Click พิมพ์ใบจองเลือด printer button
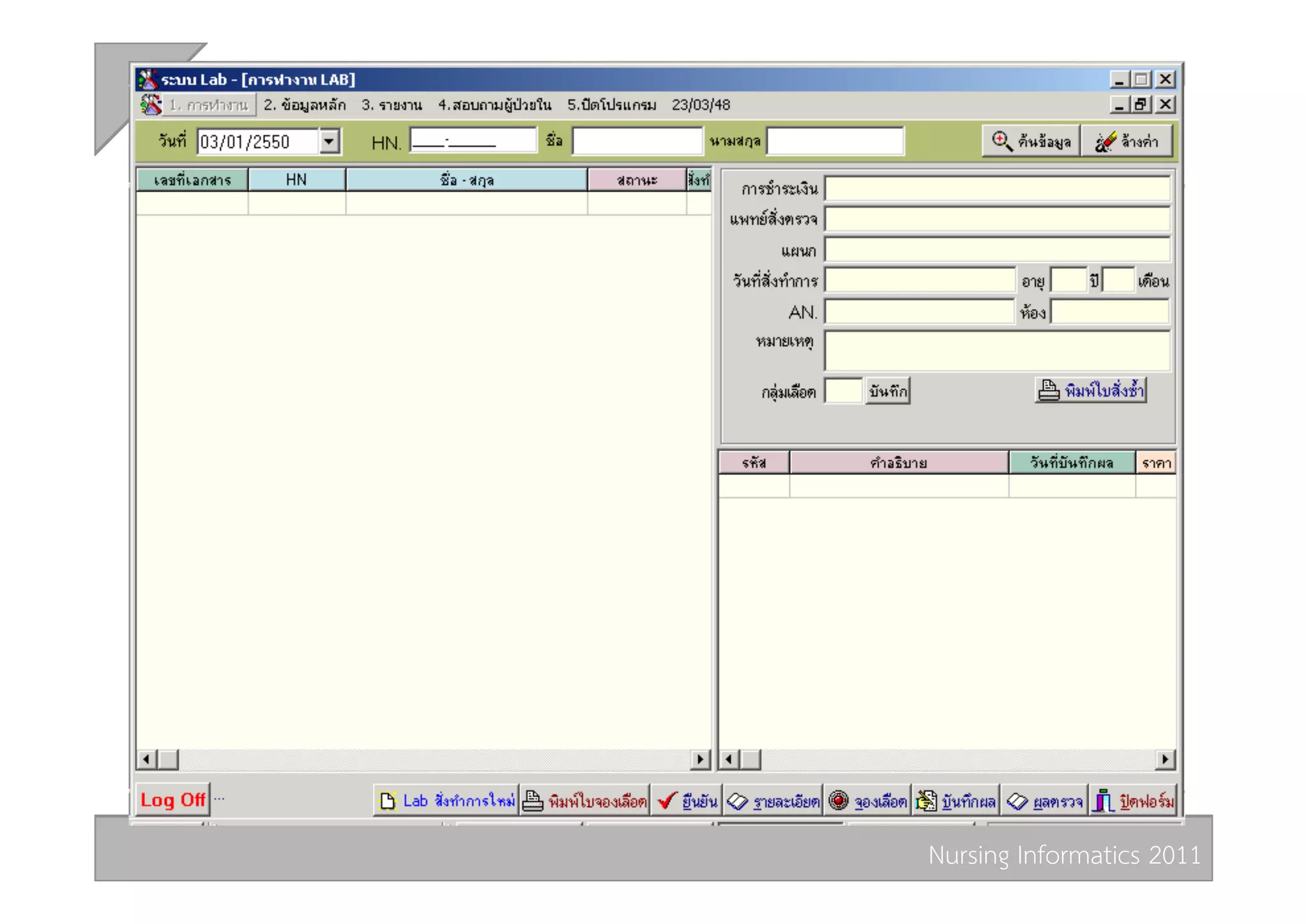This screenshot has width=1308, height=924. [x=585, y=801]
